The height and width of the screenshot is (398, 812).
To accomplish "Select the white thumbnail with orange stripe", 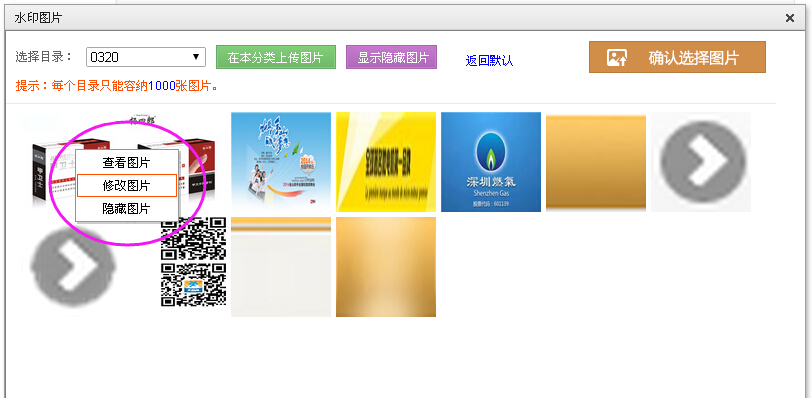I will (281, 267).
